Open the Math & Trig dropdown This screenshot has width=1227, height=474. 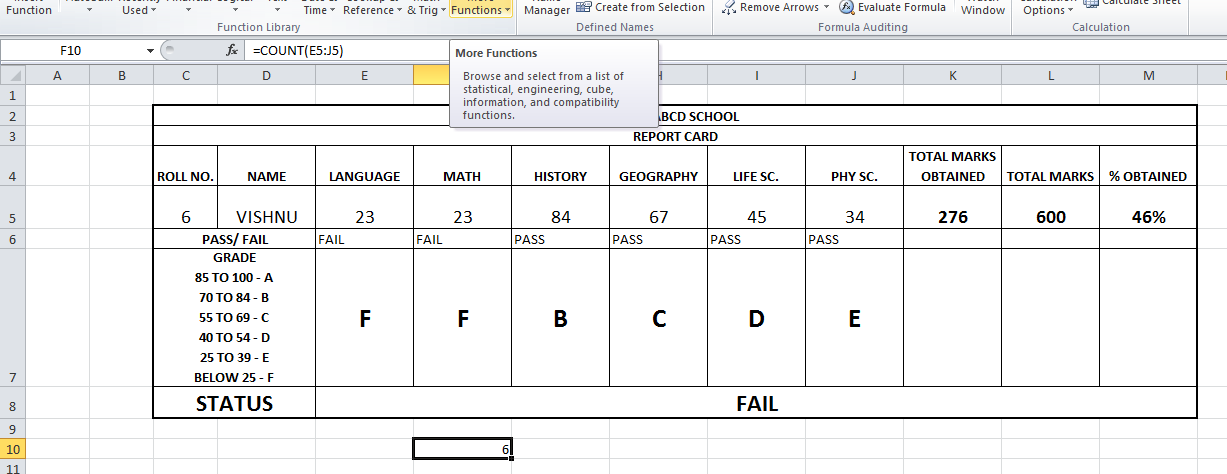point(425,8)
